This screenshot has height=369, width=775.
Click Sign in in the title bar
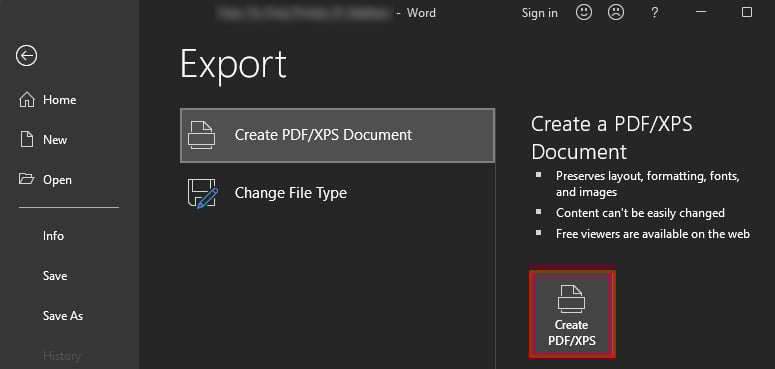(540, 13)
